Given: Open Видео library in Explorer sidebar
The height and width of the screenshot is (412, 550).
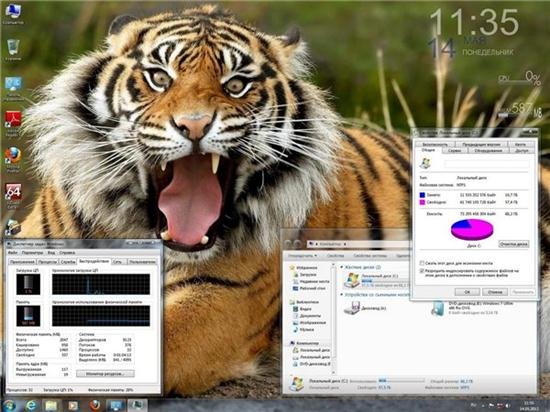Looking at the screenshot, I should [302, 309].
